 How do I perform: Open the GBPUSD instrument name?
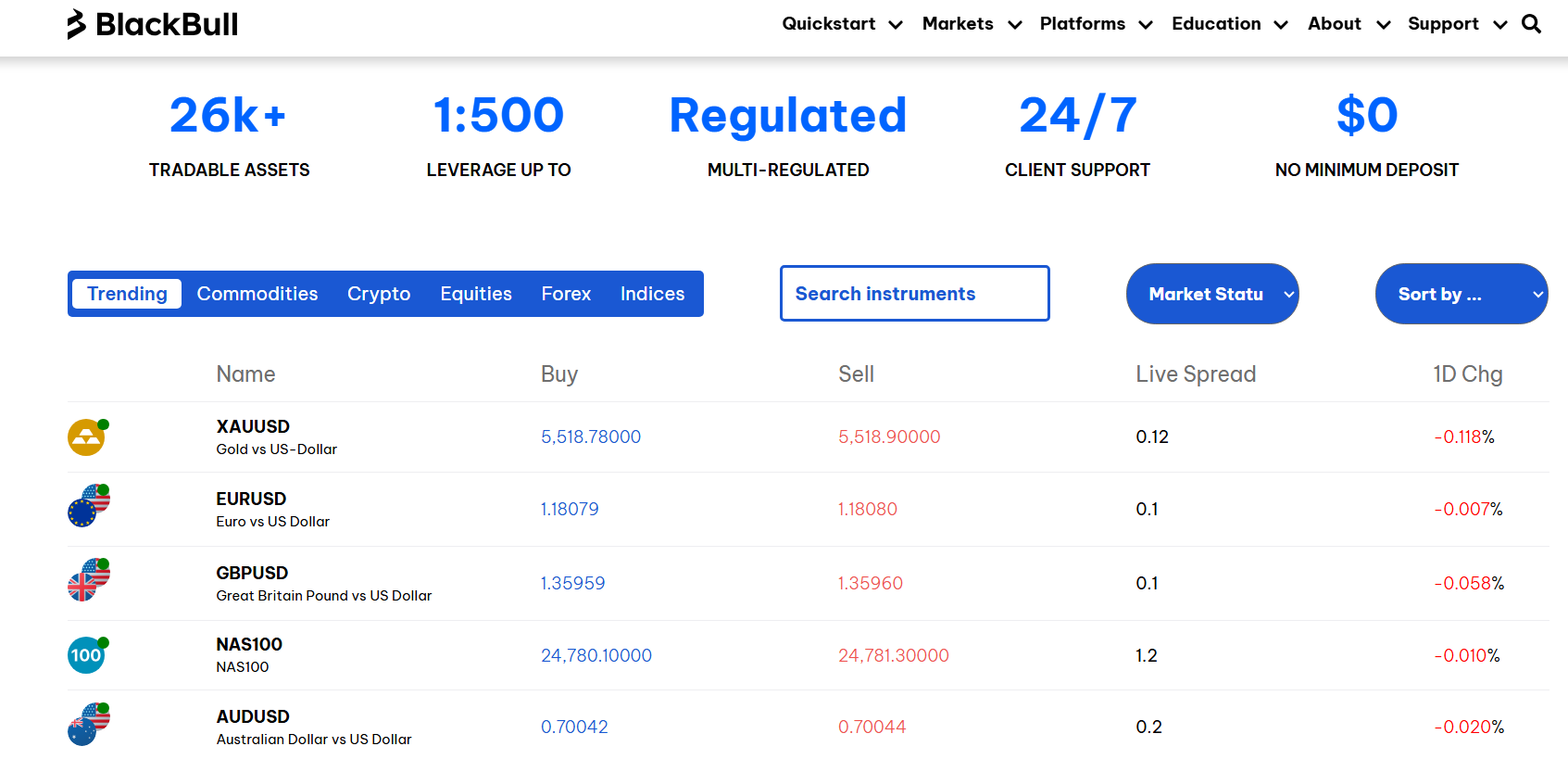coord(252,573)
